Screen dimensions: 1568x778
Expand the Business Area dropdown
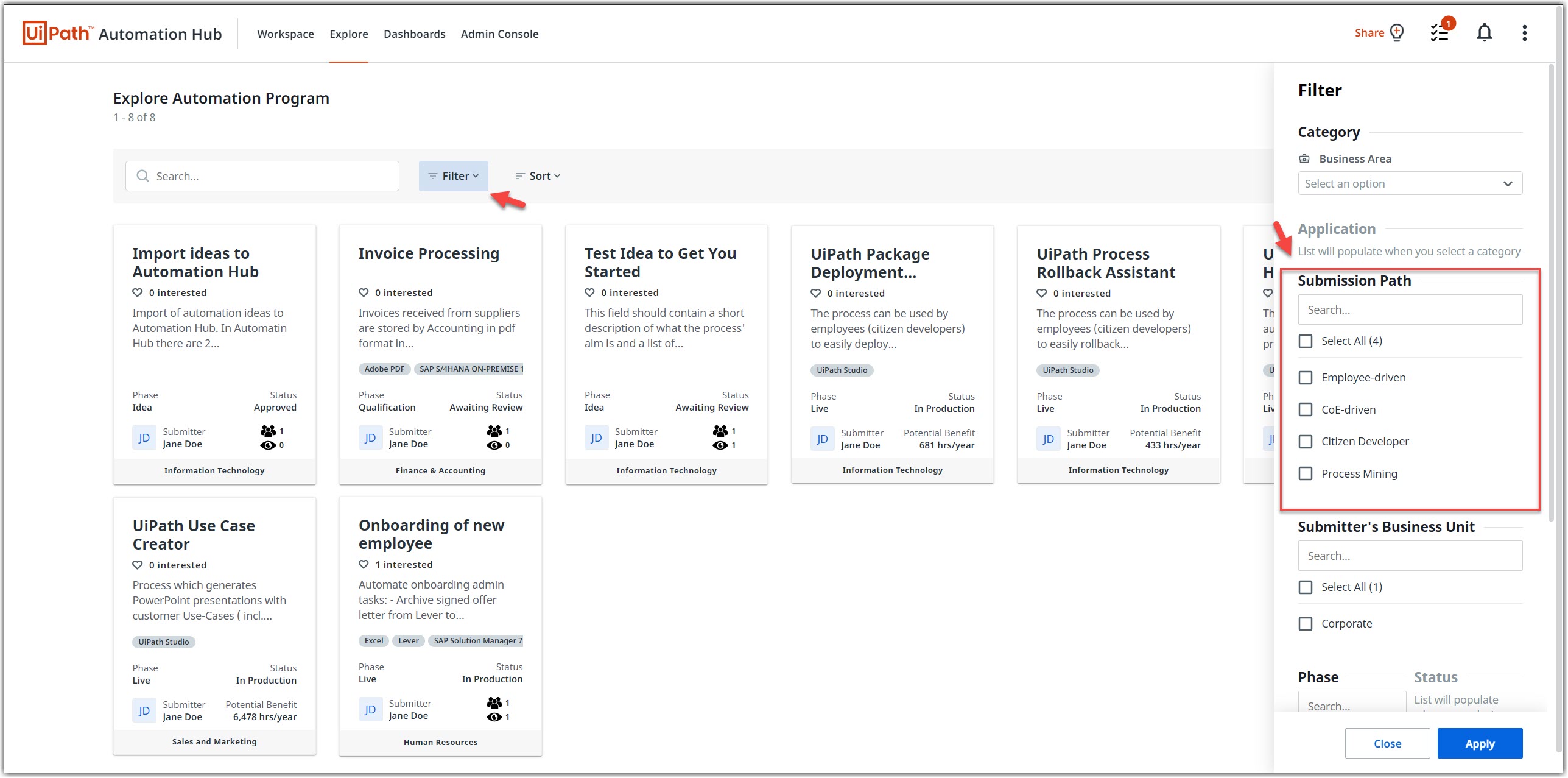click(1410, 183)
